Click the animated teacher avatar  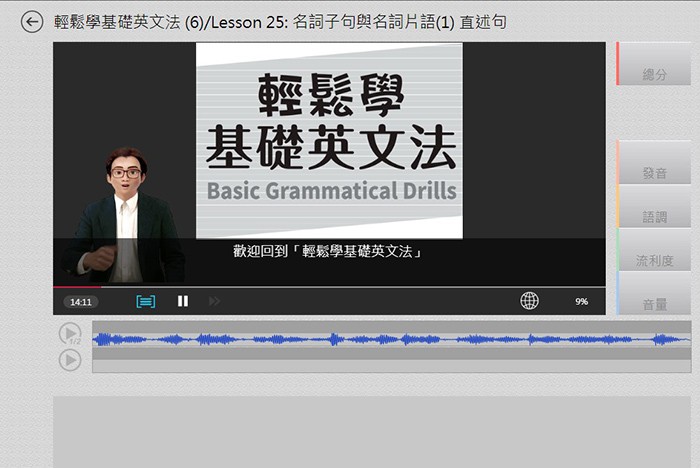pos(124,220)
